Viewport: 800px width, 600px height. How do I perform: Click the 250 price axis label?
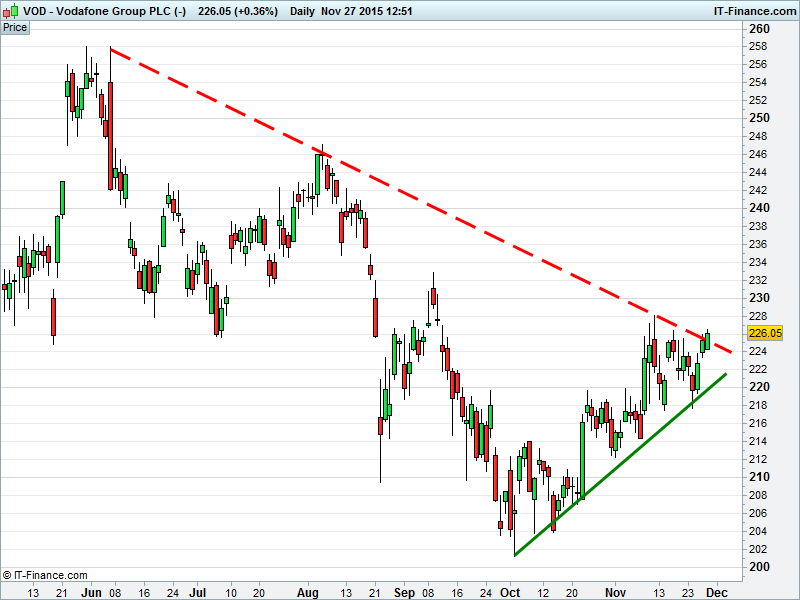[x=760, y=118]
